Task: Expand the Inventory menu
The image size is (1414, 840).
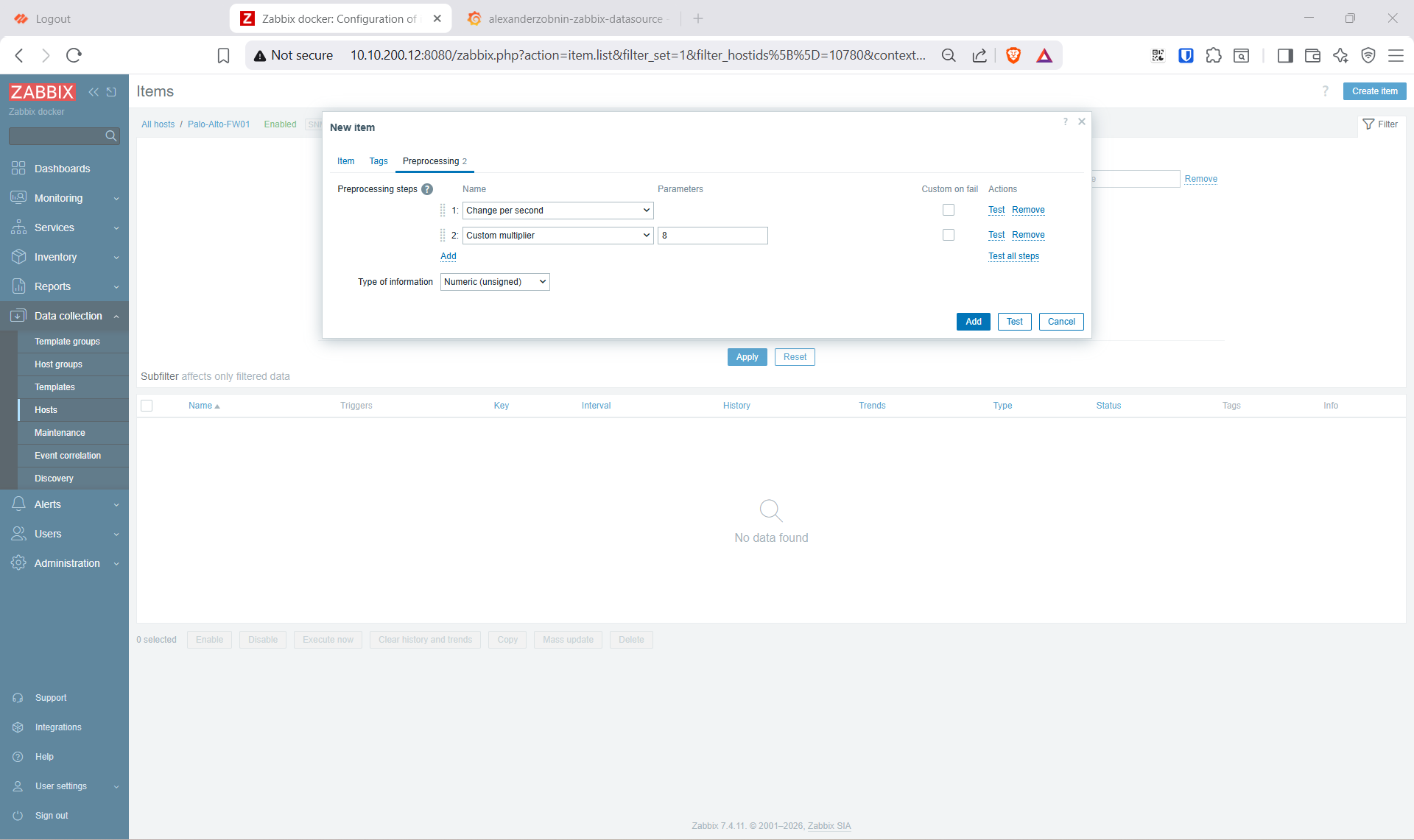Action: pos(65,257)
